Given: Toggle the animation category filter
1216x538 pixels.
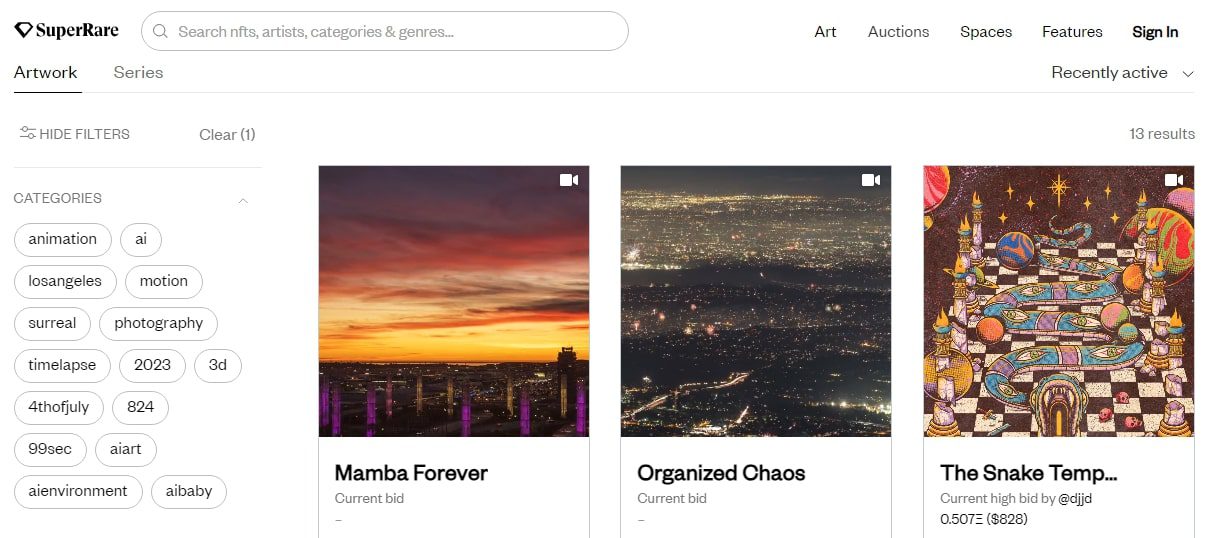Looking at the screenshot, I should pyautogui.click(x=63, y=239).
